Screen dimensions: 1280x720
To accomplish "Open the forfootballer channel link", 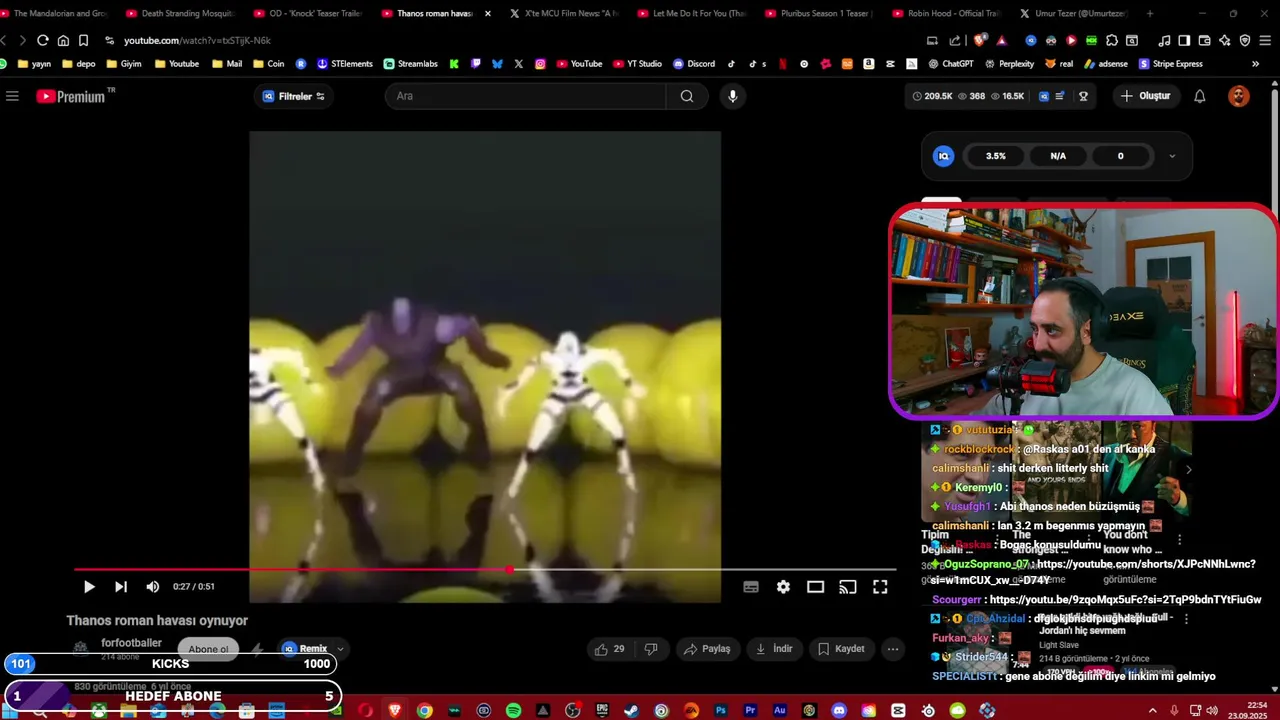I will (x=131, y=643).
